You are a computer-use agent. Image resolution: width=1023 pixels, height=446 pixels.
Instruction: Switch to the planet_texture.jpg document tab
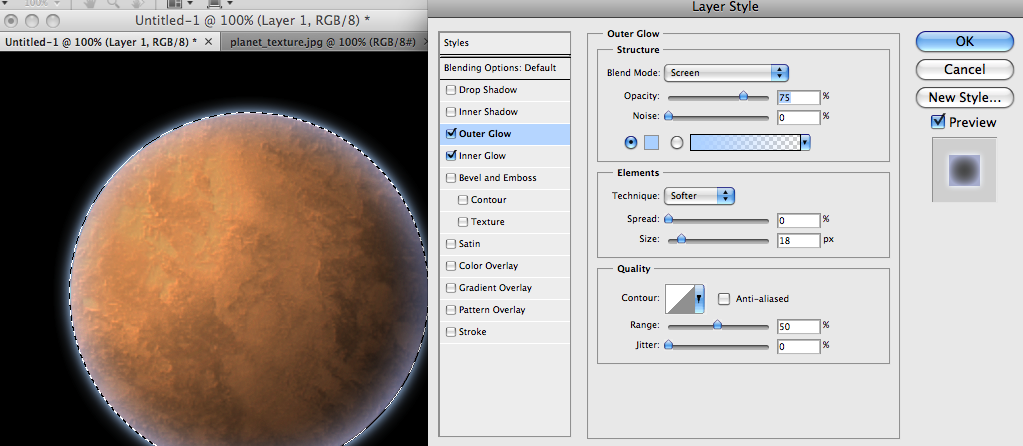323,42
